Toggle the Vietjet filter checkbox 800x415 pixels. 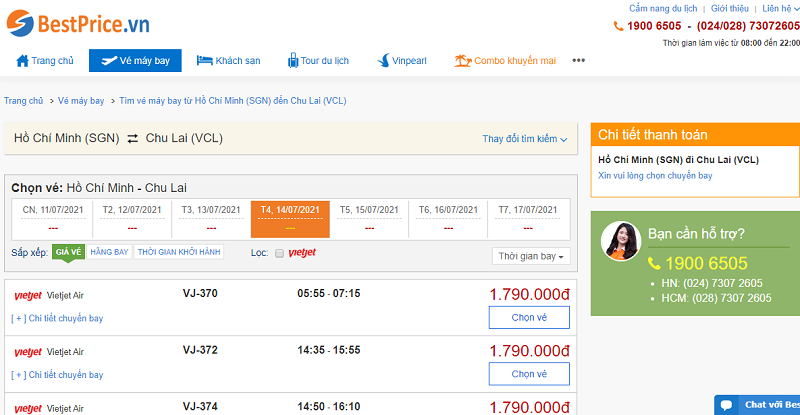coord(279,253)
